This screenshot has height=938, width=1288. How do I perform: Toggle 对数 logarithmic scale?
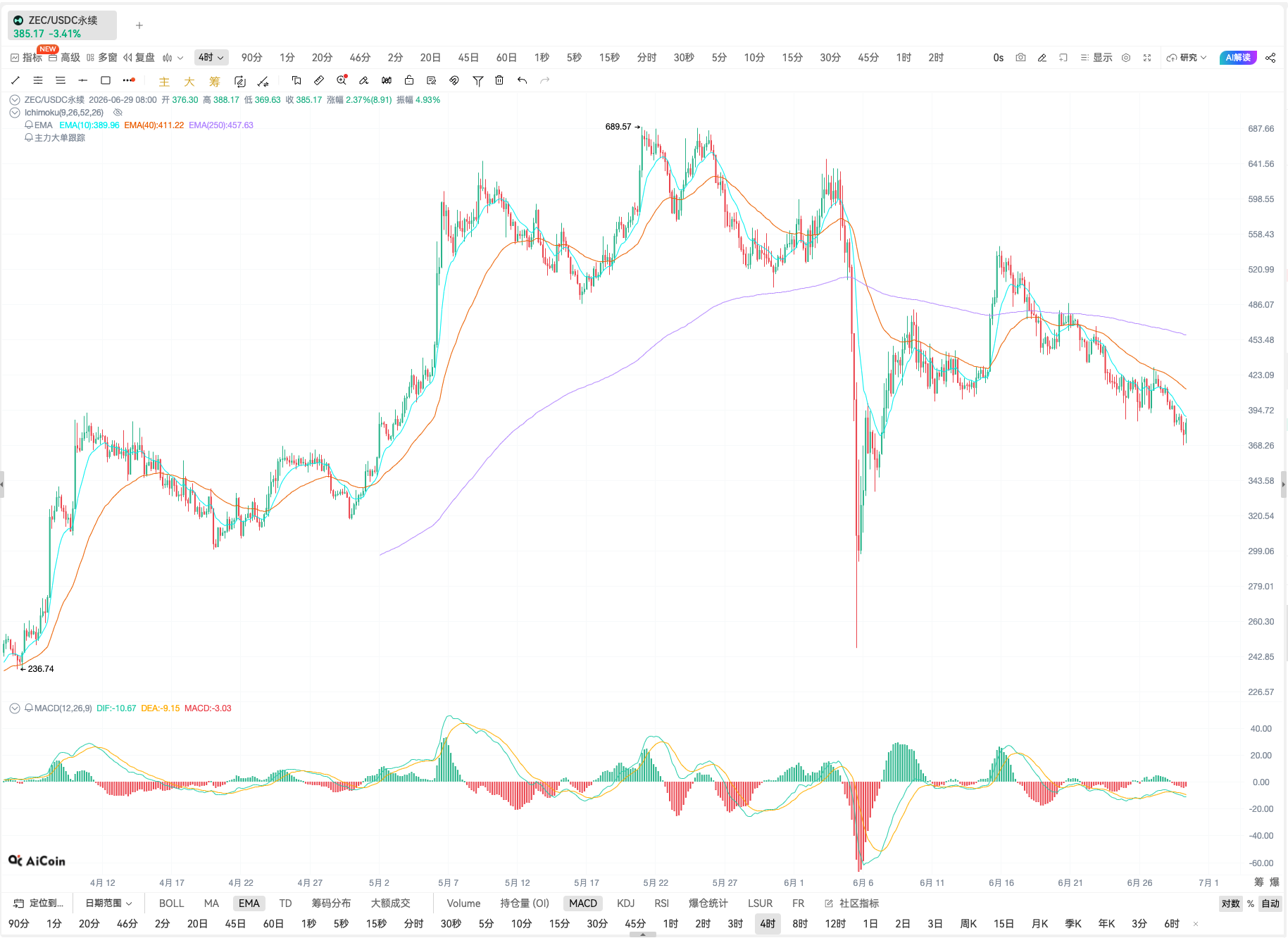point(1230,903)
